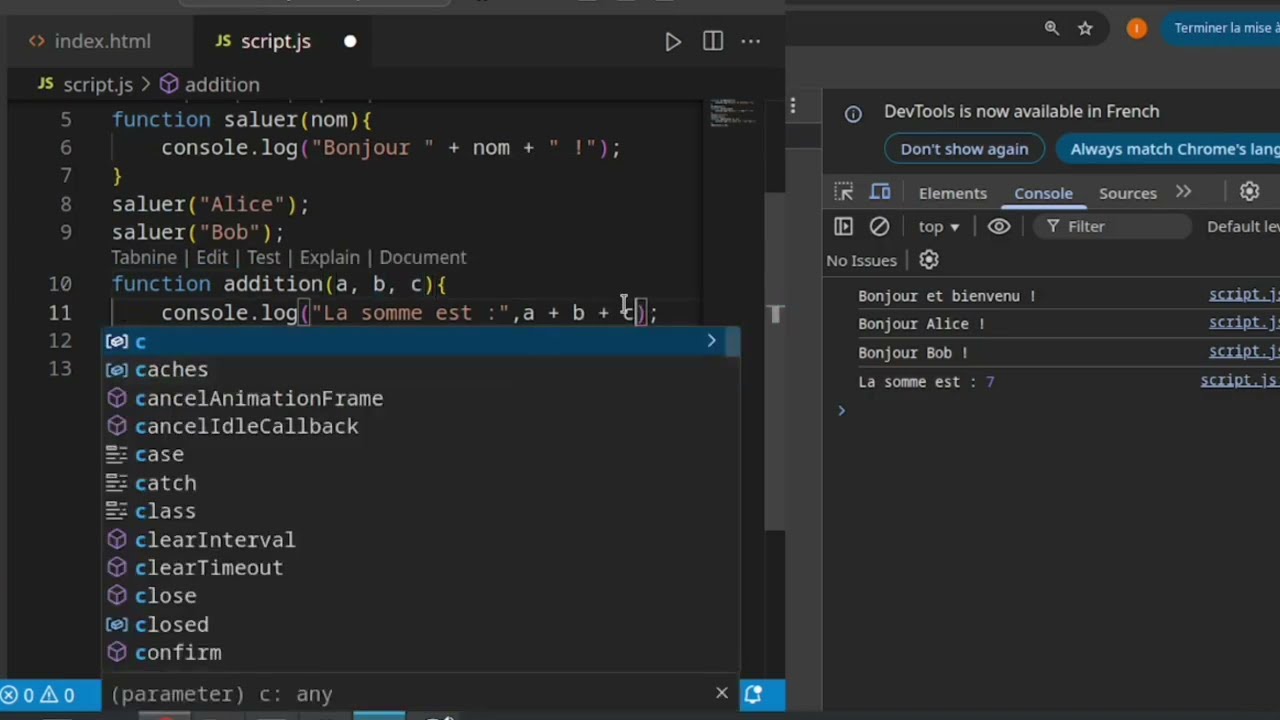
Task: Click 'Always match Chrome's language' button
Action: tap(1168, 149)
